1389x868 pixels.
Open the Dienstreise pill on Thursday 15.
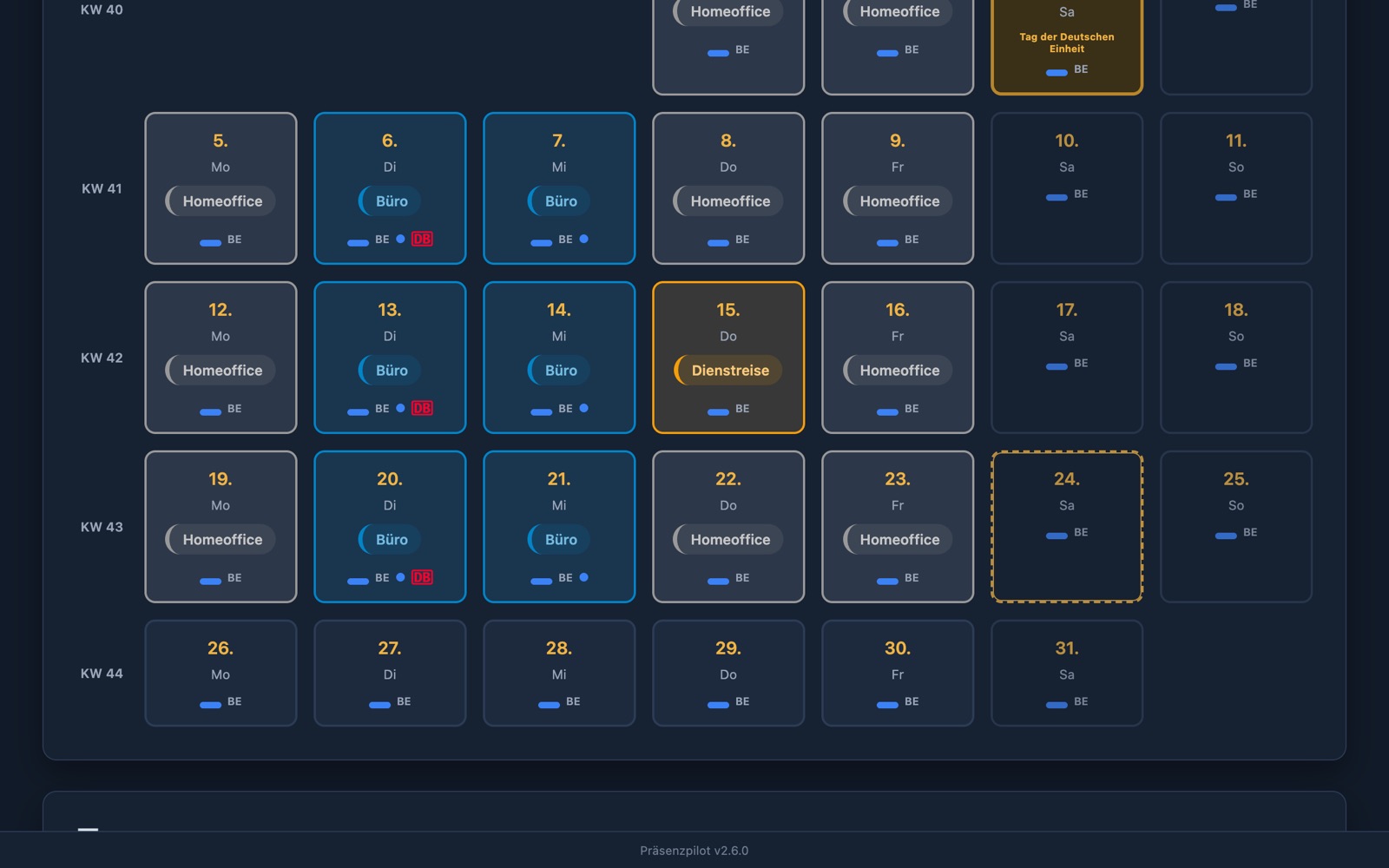(x=728, y=371)
